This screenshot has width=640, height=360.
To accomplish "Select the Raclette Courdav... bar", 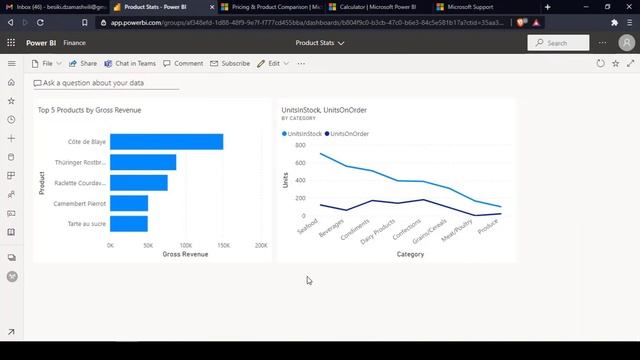I will [139, 182].
